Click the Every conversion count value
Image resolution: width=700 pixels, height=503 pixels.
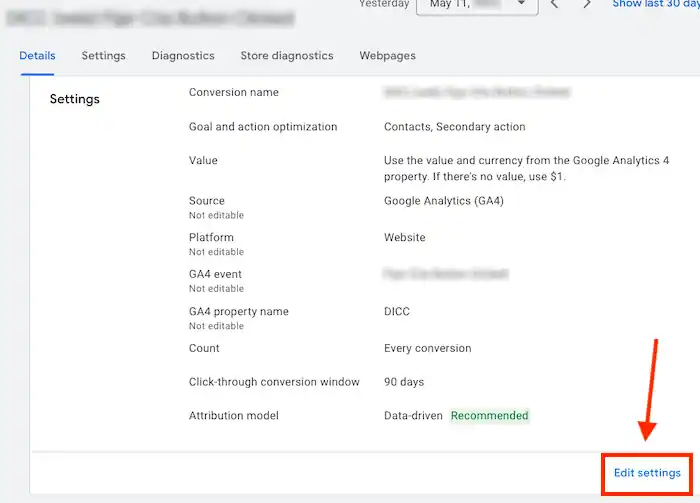[427, 349]
